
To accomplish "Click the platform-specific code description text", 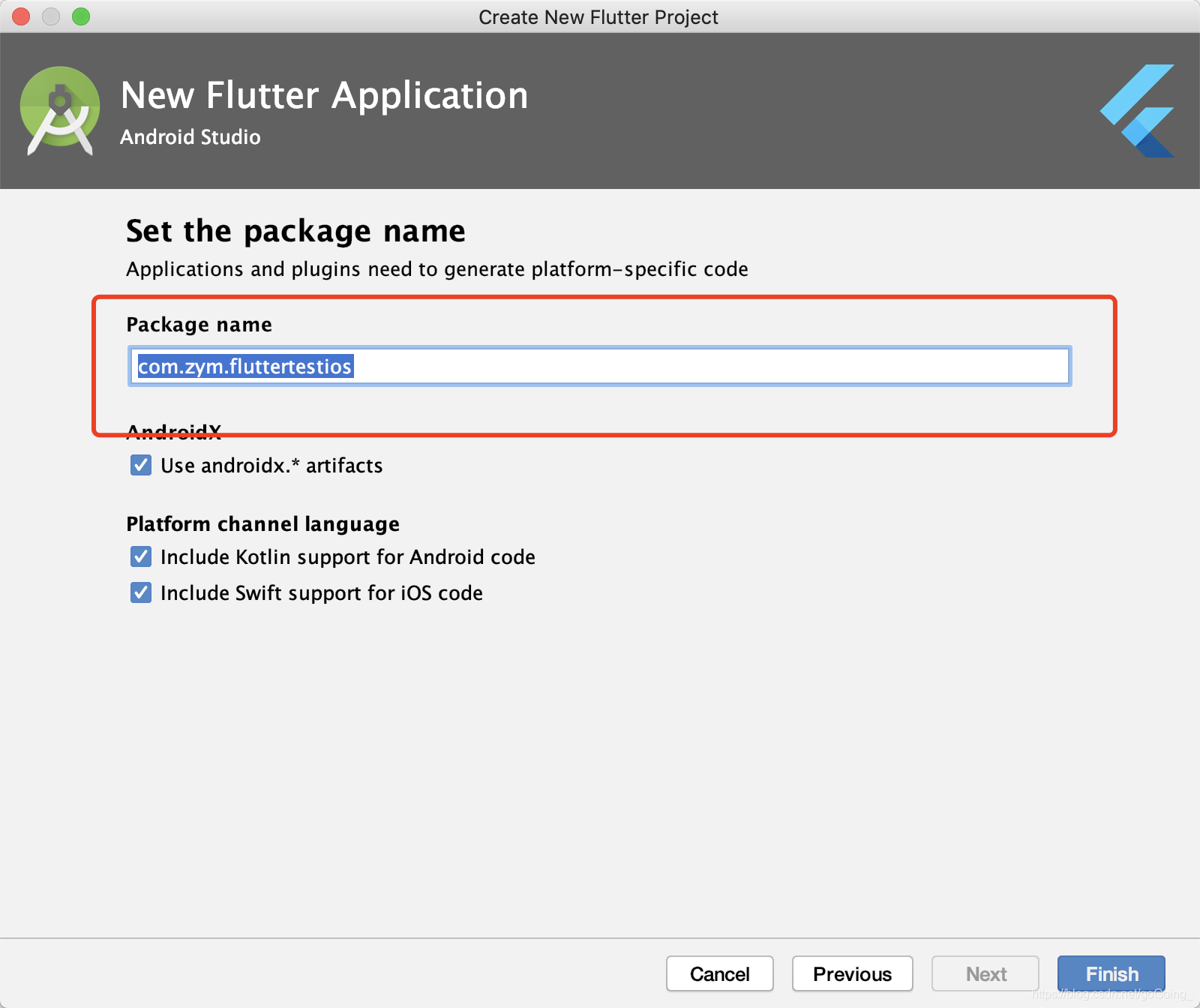I will [x=437, y=268].
